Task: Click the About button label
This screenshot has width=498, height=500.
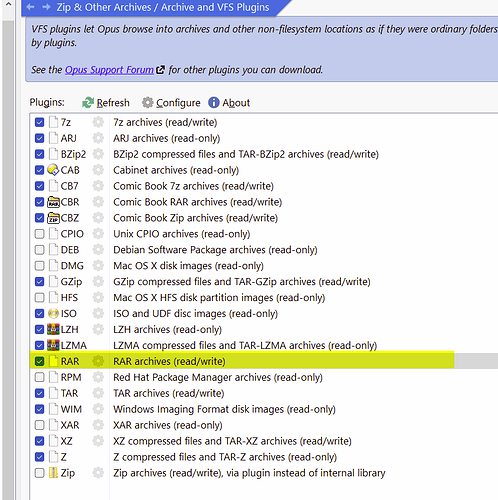Action: (236, 103)
